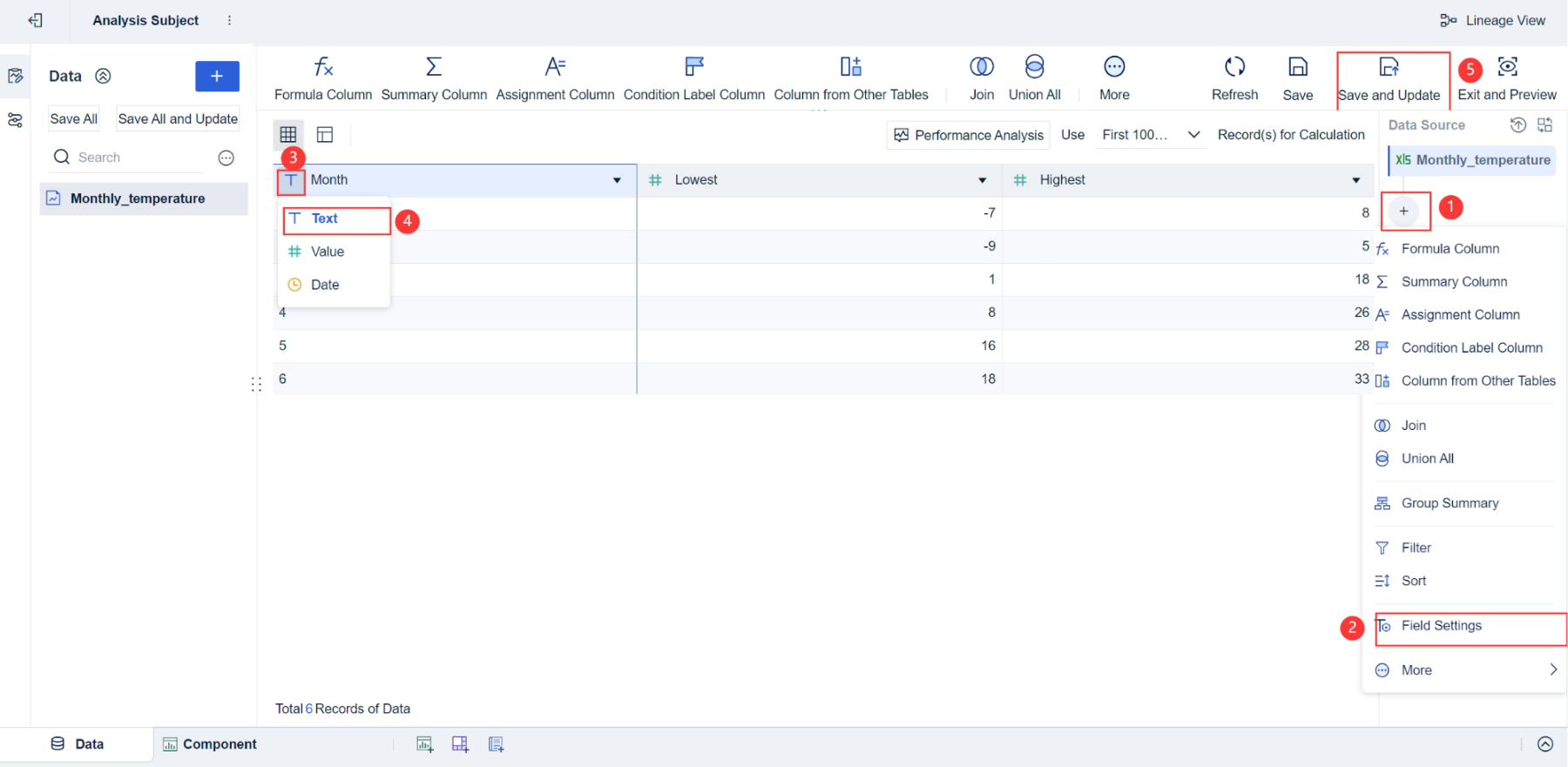Select Value field type
The height and width of the screenshot is (767, 1568).
(335, 252)
